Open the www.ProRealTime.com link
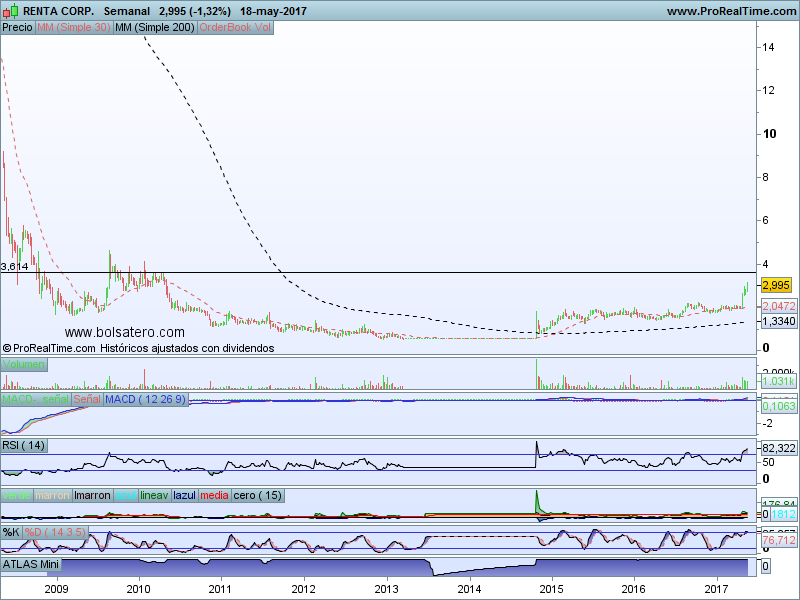This screenshot has height=600, width=800. coord(731,11)
